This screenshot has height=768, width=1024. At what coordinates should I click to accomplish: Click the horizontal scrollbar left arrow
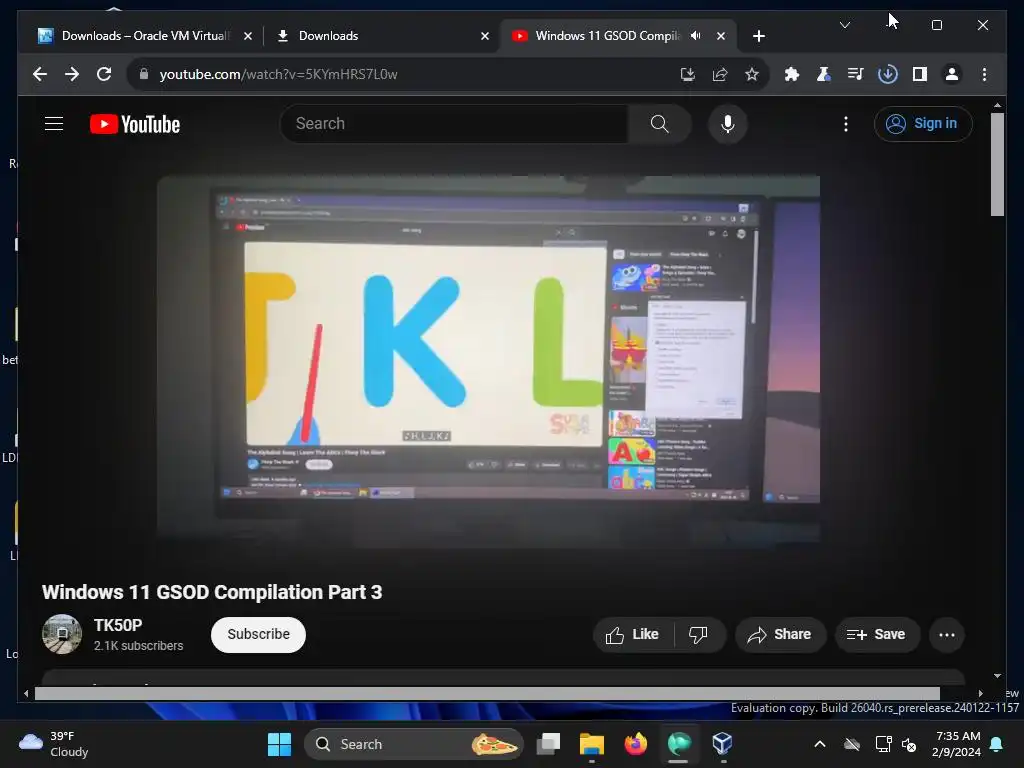pos(26,694)
